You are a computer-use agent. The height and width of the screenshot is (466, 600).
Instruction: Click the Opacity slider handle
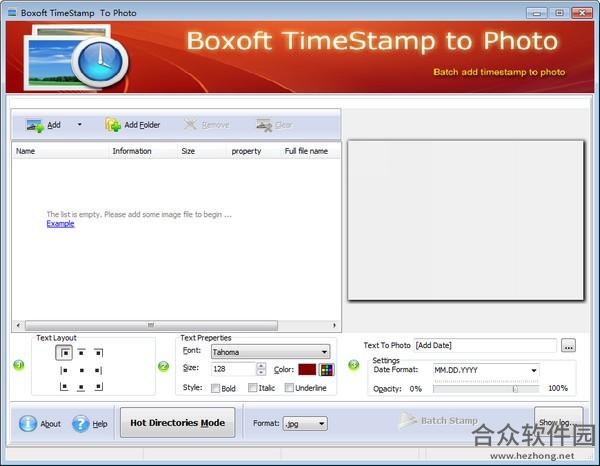515,389
